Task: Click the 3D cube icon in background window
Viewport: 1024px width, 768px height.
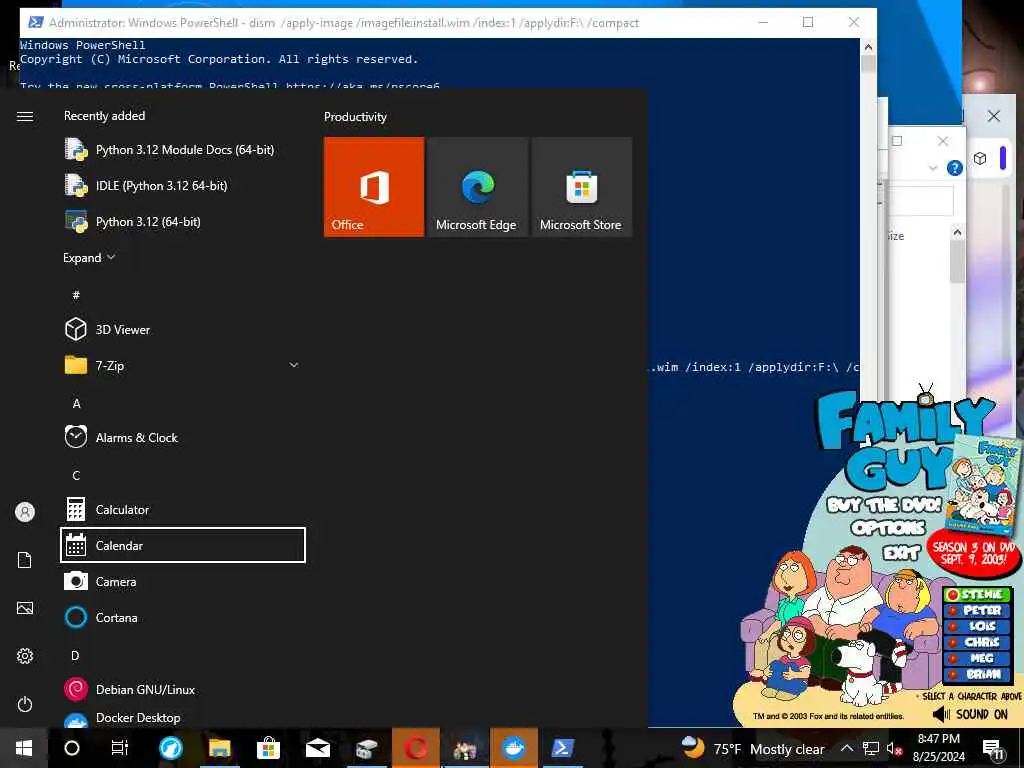Action: (x=980, y=158)
